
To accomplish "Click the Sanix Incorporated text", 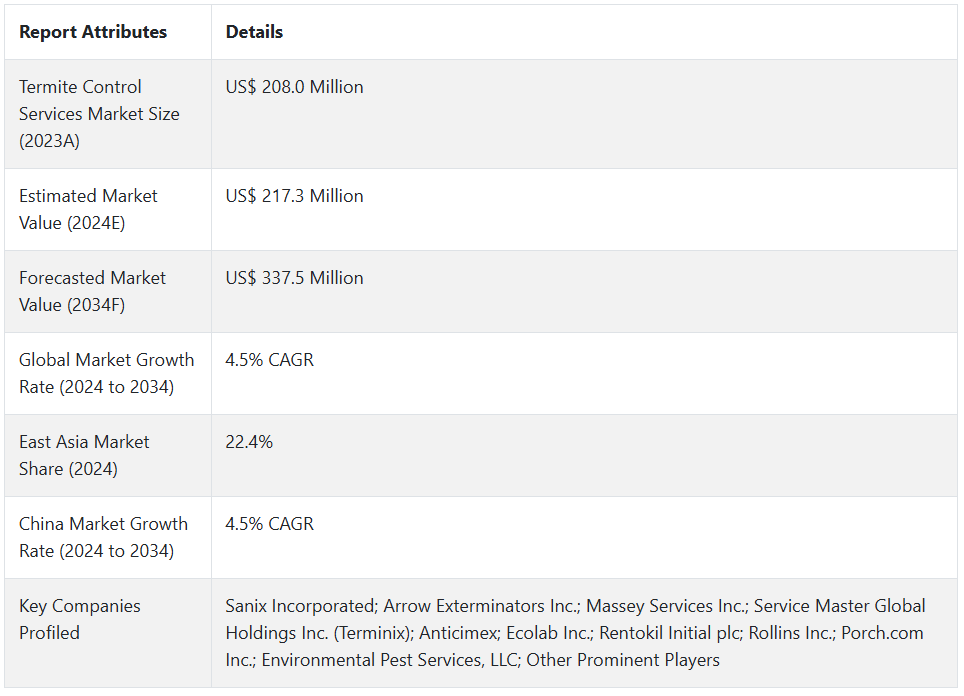I will (299, 606).
